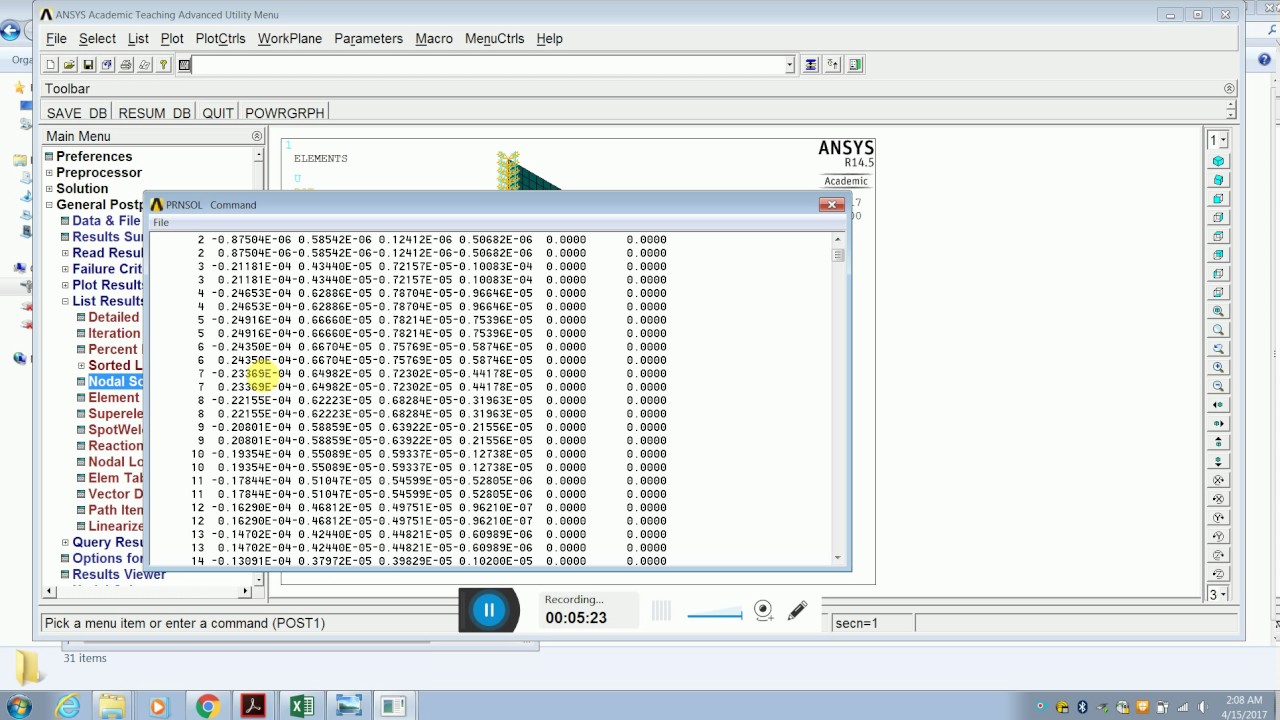Adjust the recorder volume slider
The width and height of the screenshot is (1280, 720).
pyautogui.click(x=715, y=615)
